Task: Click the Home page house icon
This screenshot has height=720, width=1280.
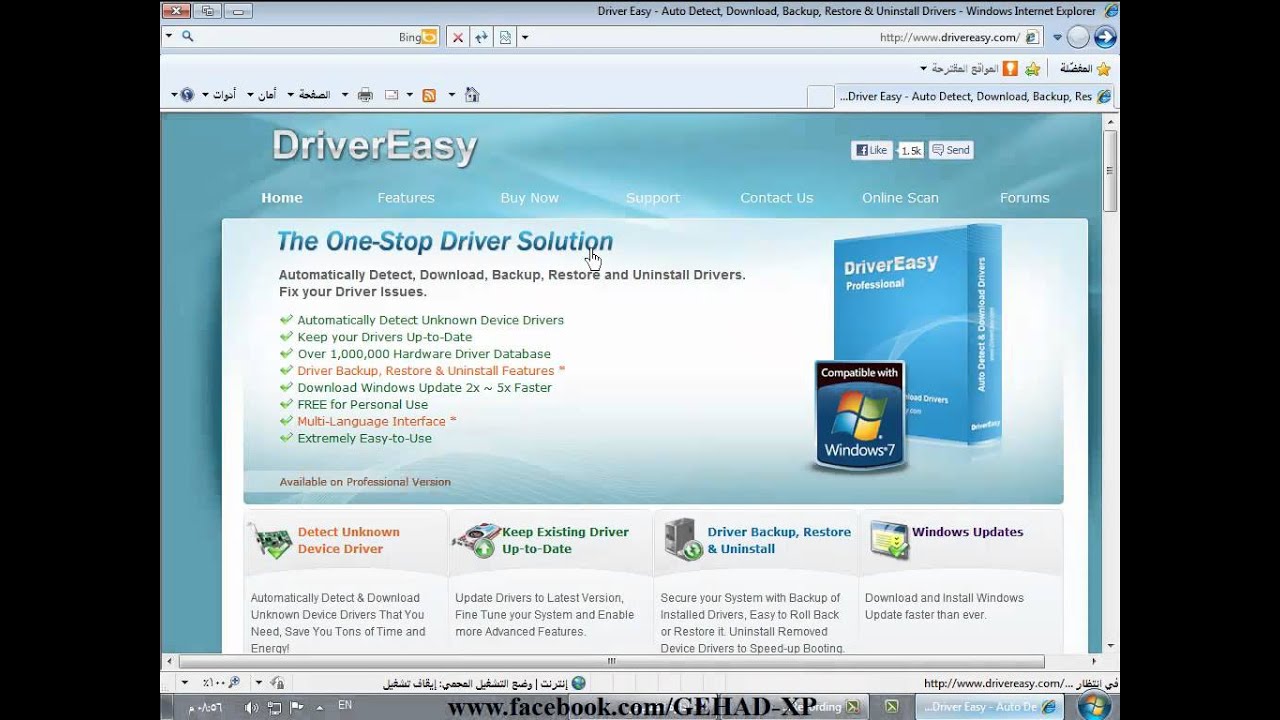Action: click(x=472, y=94)
